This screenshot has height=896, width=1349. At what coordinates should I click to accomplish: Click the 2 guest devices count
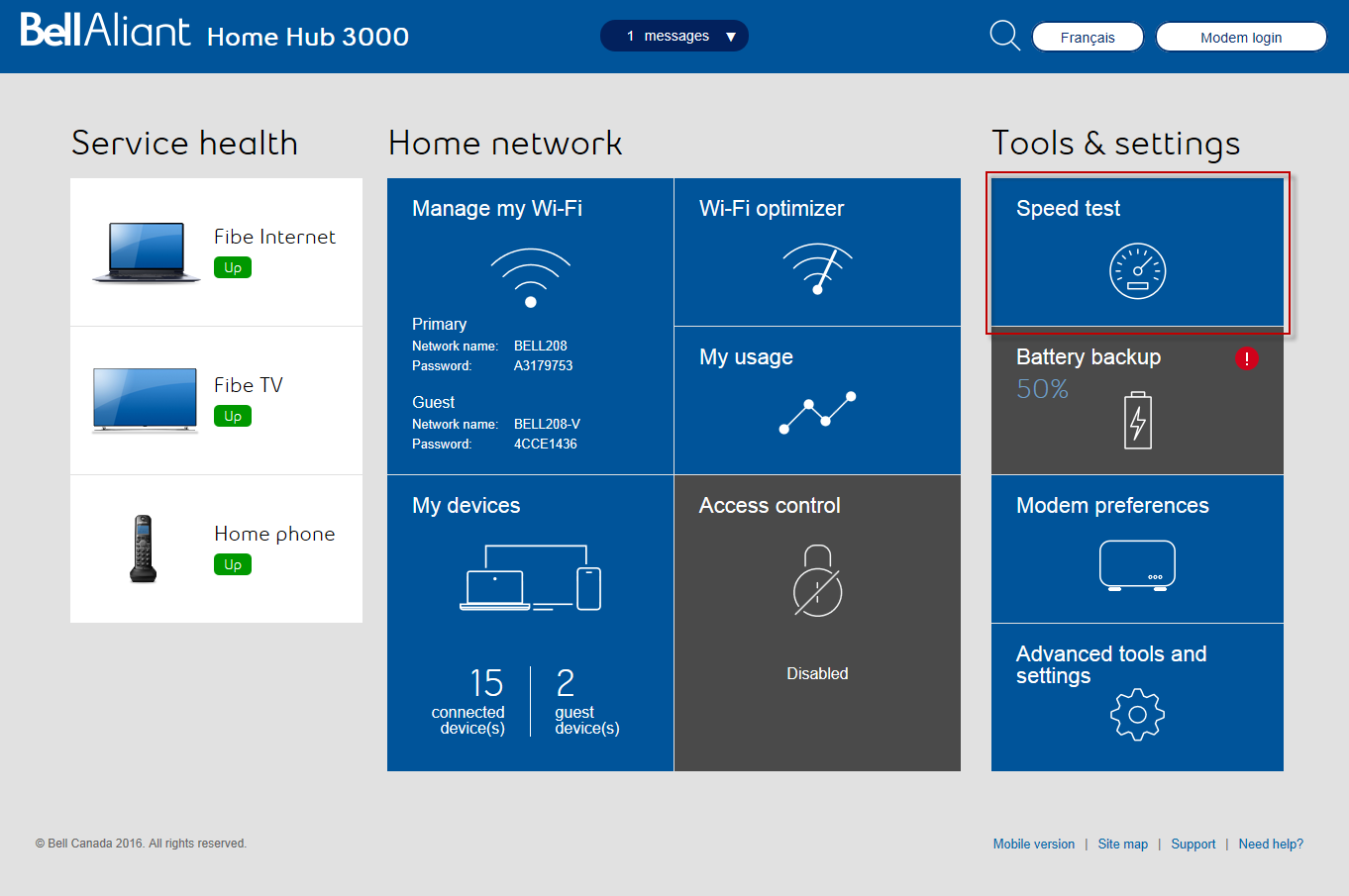point(566,683)
